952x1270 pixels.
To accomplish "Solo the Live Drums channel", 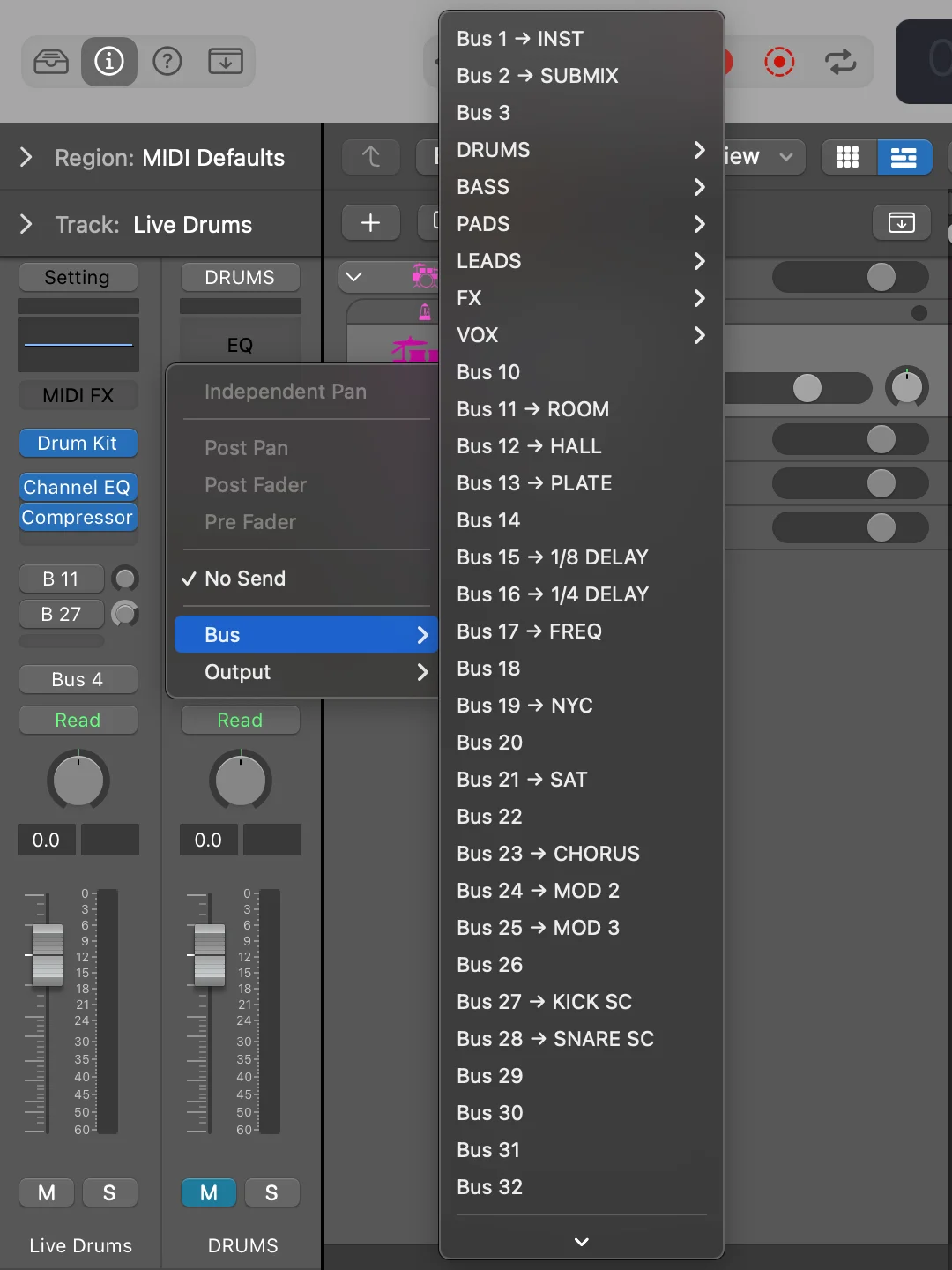I will (109, 1193).
